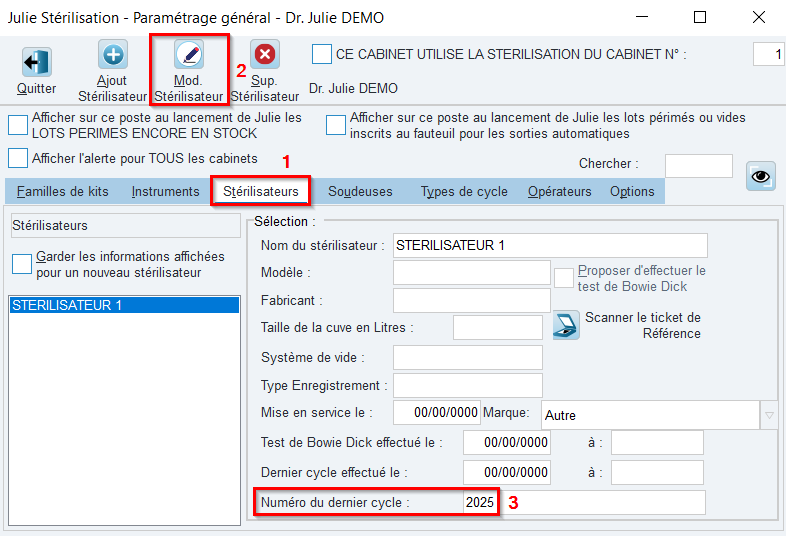The width and height of the screenshot is (786, 536).
Task: Click Scanner le ticket de Référence label
Action: pyautogui.click(x=643, y=325)
